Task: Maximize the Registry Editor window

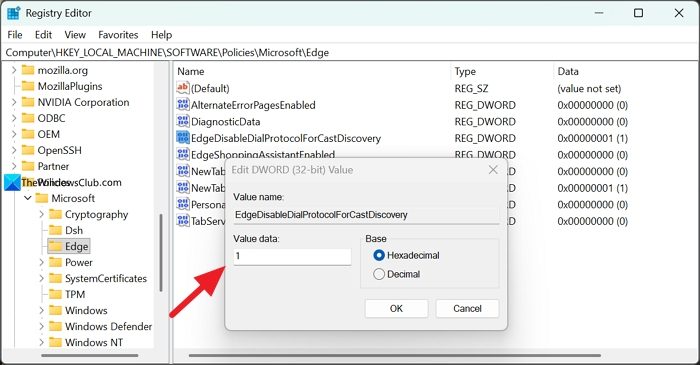Action: 638,13
